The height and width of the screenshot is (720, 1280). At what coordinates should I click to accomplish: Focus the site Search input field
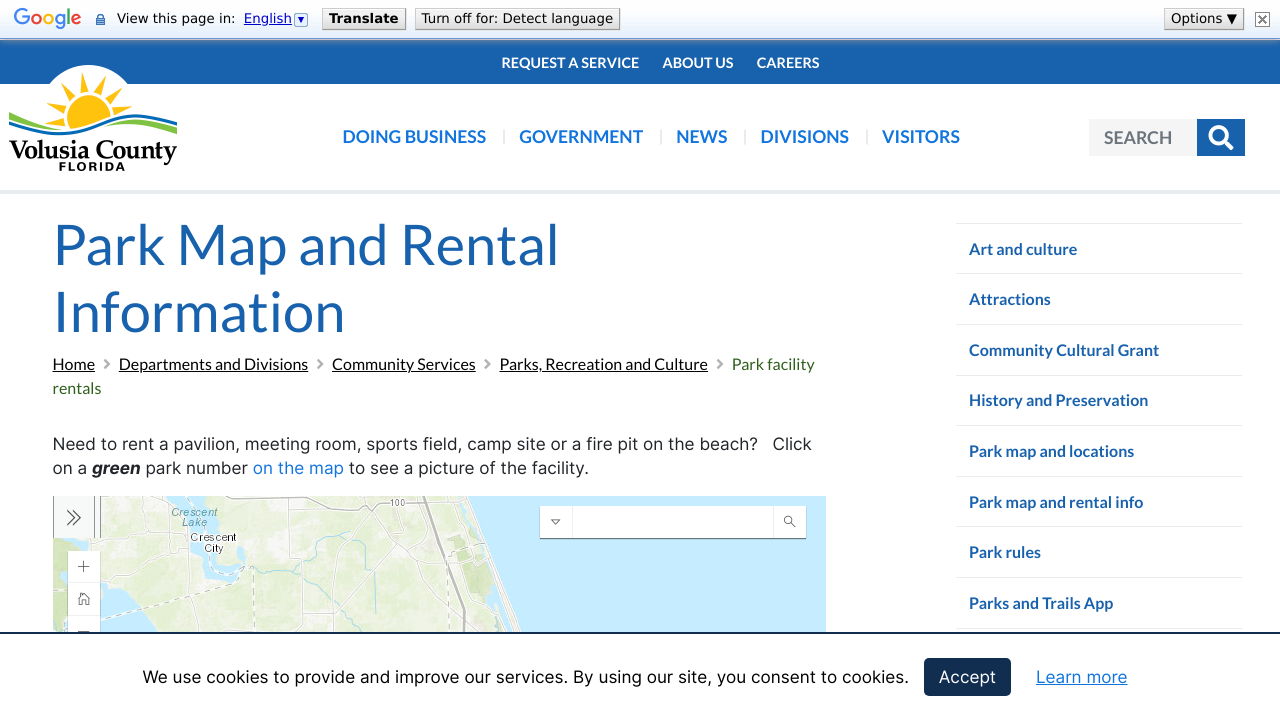[x=1143, y=137]
